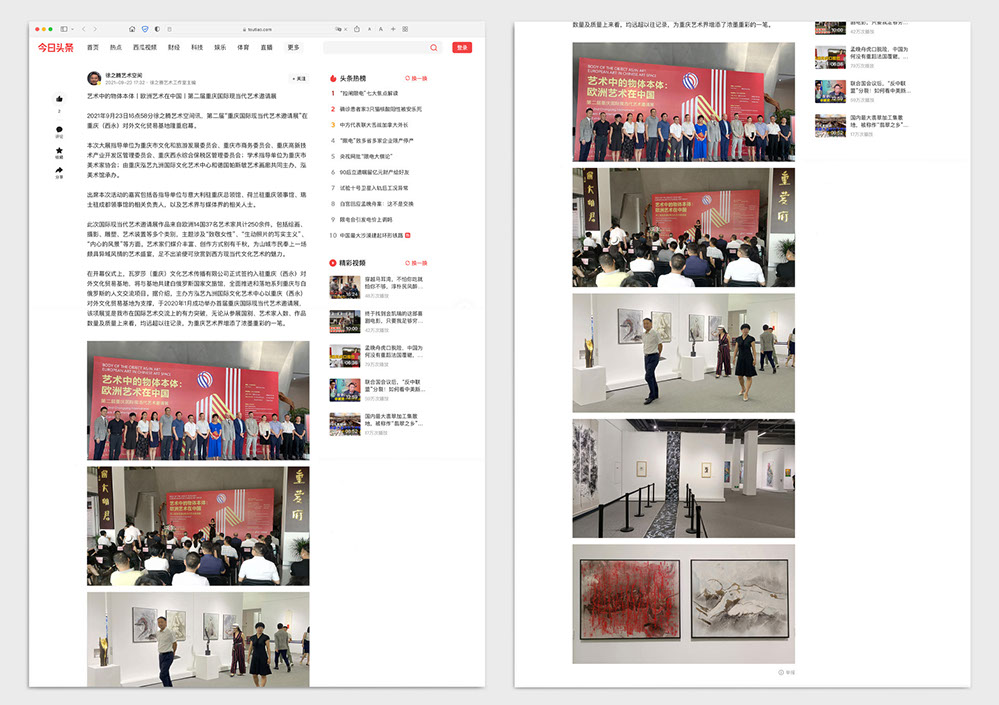Favorite the article with star icon
Image resolution: width=999 pixels, height=705 pixels.
click(59, 151)
